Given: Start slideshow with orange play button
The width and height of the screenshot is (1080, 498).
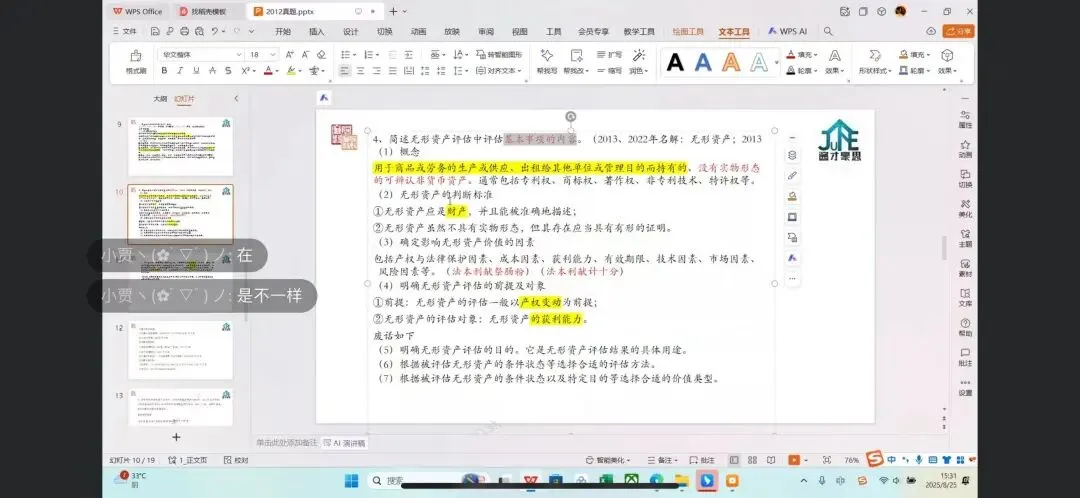Looking at the screenshot, I should (793, 459).
